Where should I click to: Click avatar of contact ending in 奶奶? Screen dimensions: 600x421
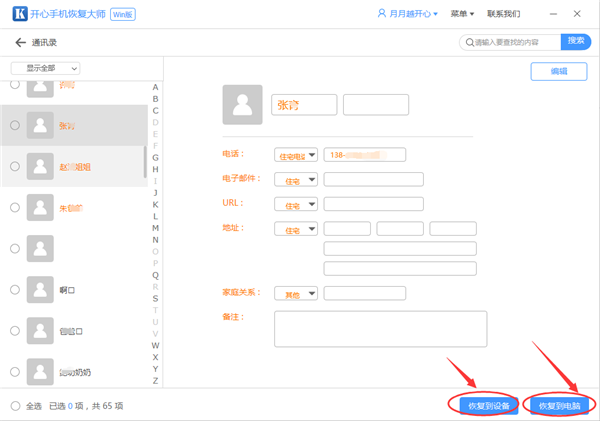pos(40,372)
